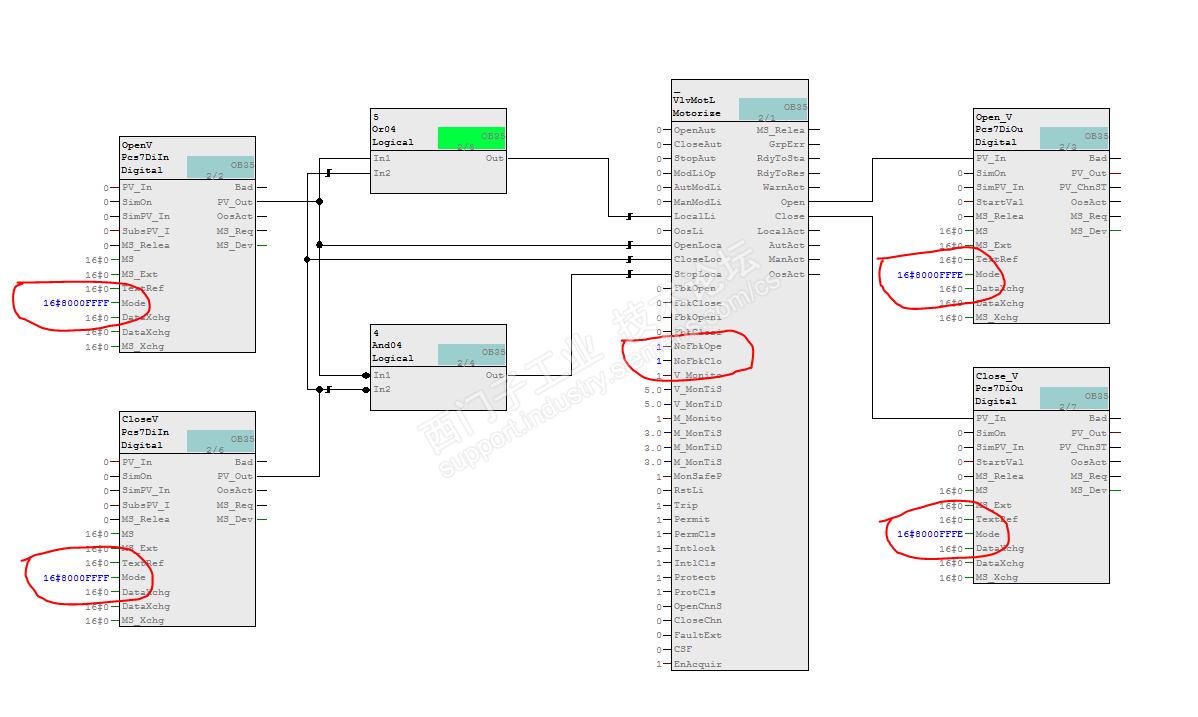This screenshot has width=1198, height=717.
Task: Select Bad output of OpenV block
Action: pyautogui.click(x=244, y=187)
